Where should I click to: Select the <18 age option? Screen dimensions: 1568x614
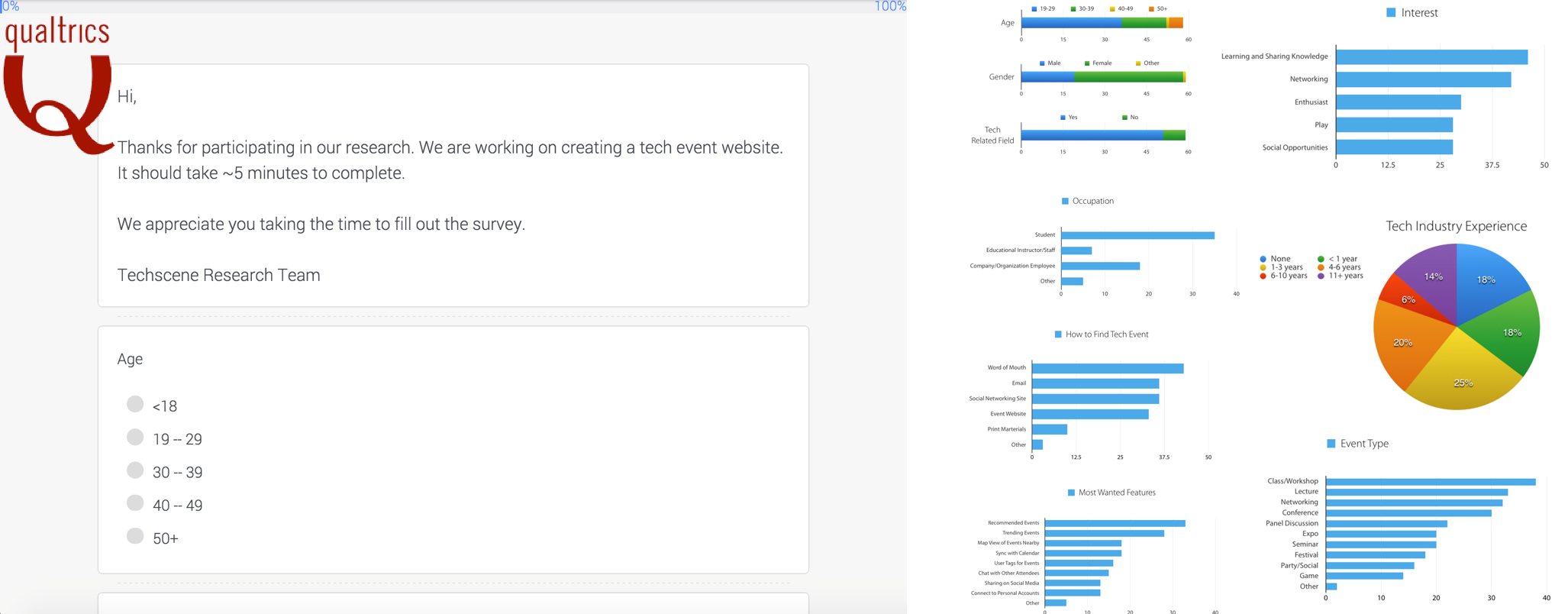click(x=135, y=404)
